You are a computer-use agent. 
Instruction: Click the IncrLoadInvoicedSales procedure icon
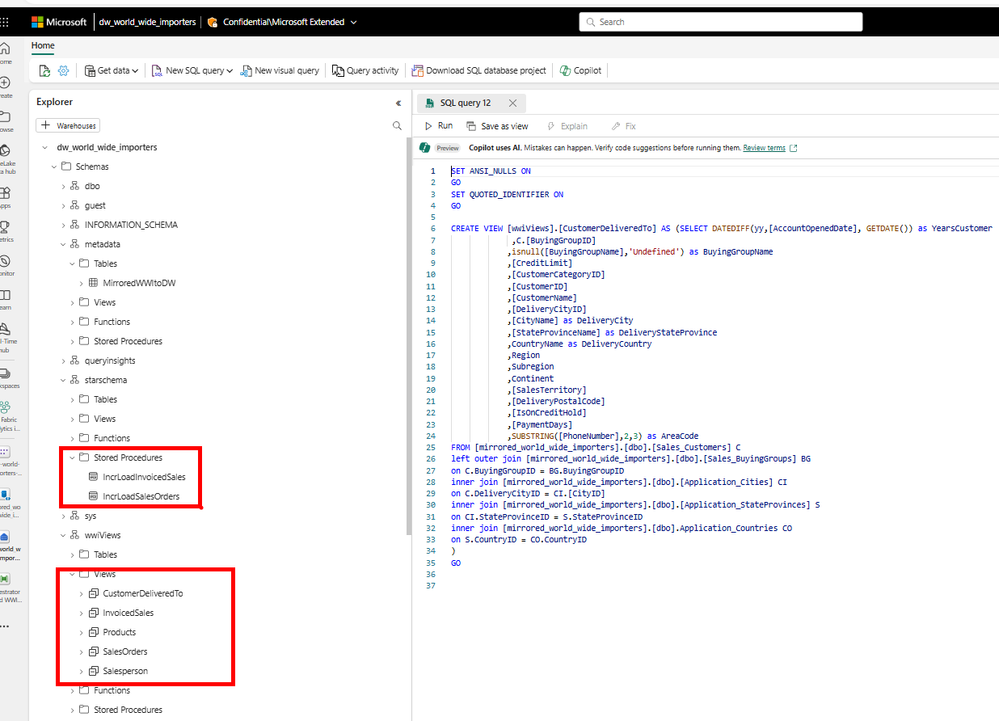[93, 477]
